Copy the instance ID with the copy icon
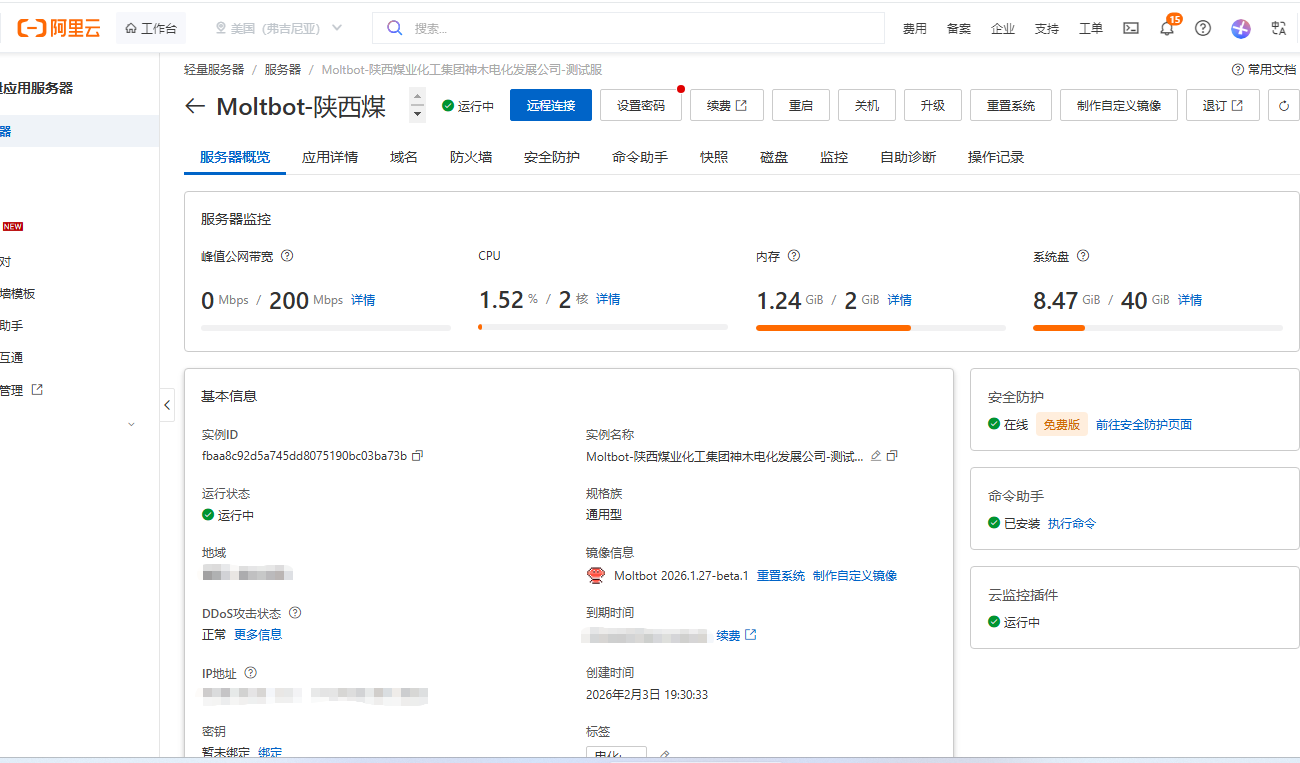 point(418,456)
